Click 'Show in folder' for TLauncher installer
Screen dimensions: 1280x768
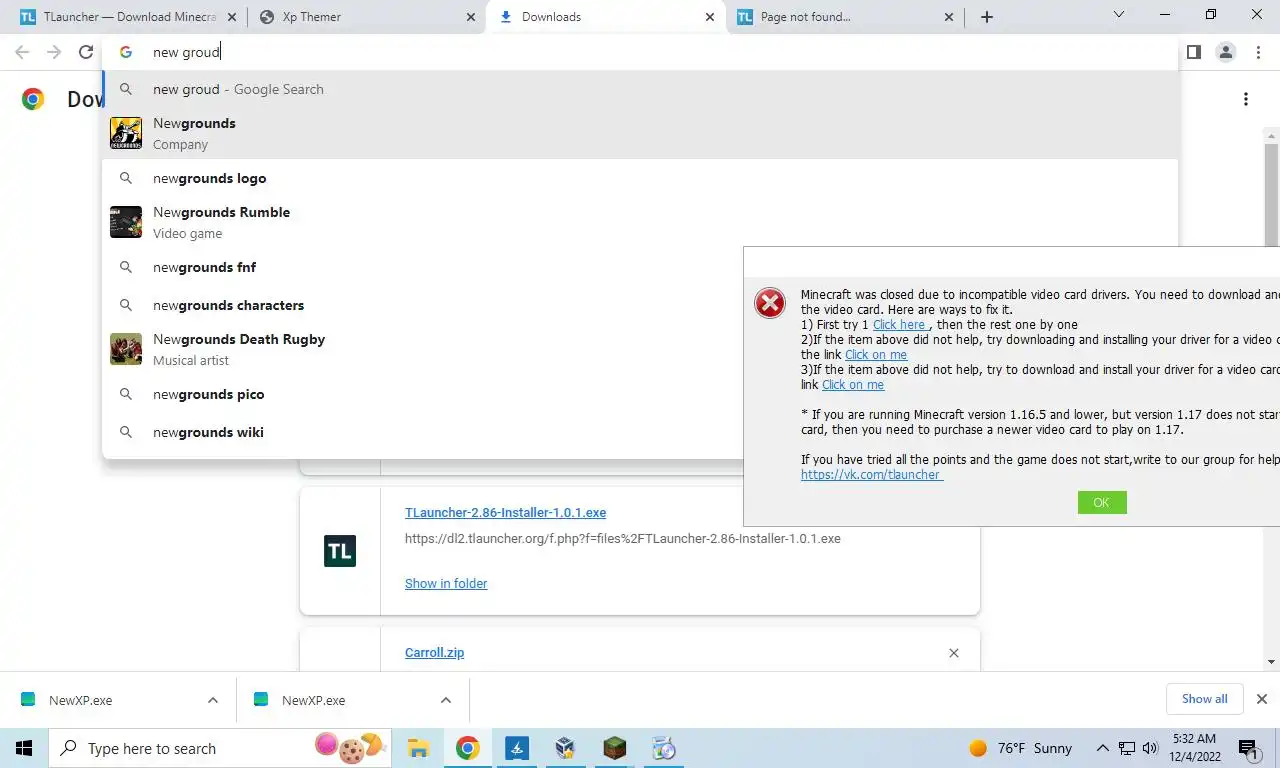coord(446,583)
